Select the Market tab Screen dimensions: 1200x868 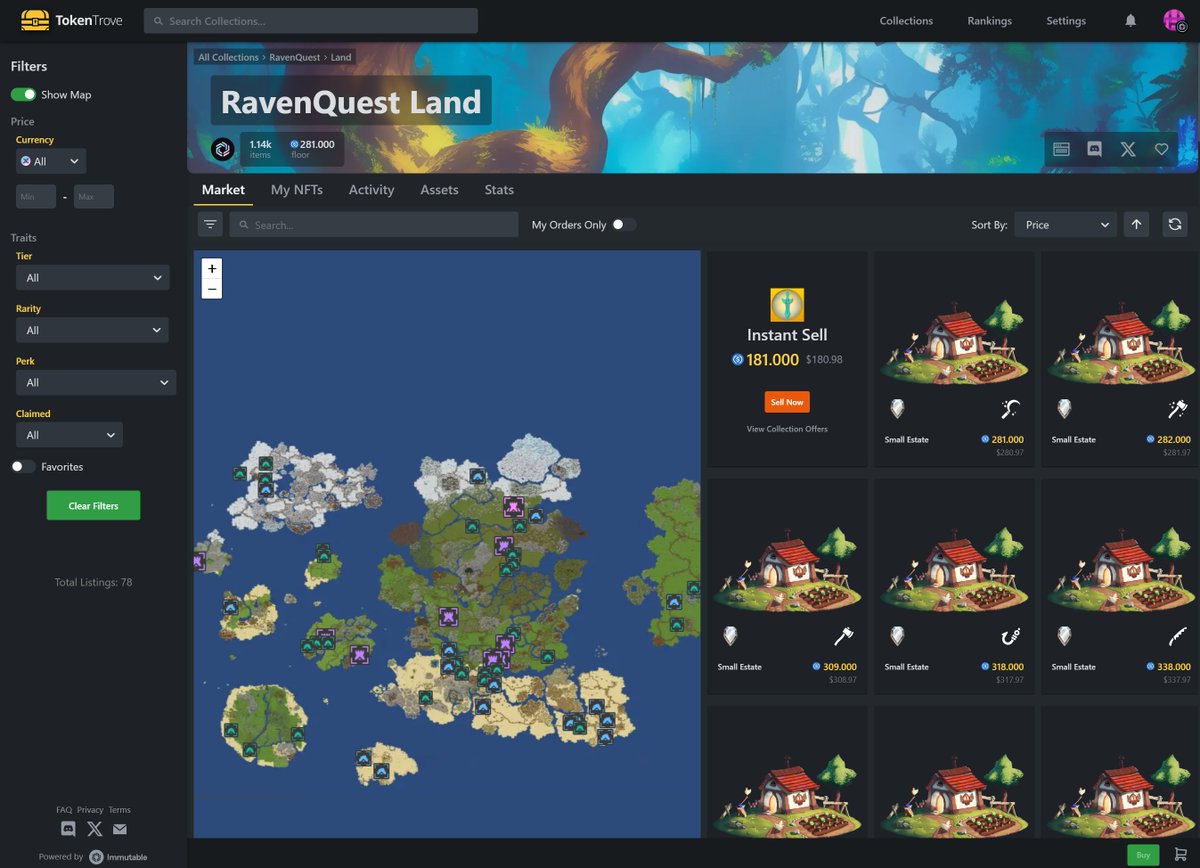pos(223,190)
